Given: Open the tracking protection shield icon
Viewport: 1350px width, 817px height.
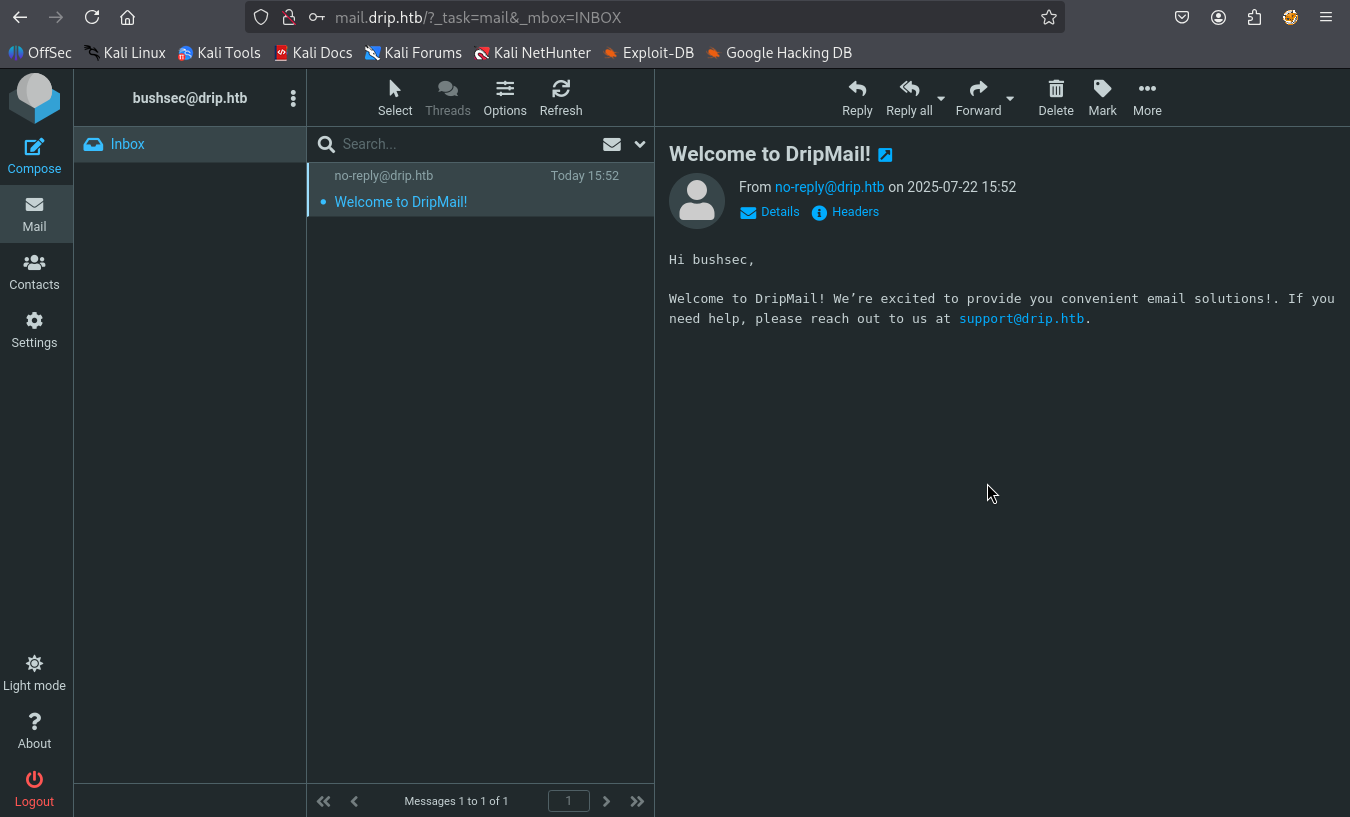Looking at the screenshot, I should (x=261, y=17).
